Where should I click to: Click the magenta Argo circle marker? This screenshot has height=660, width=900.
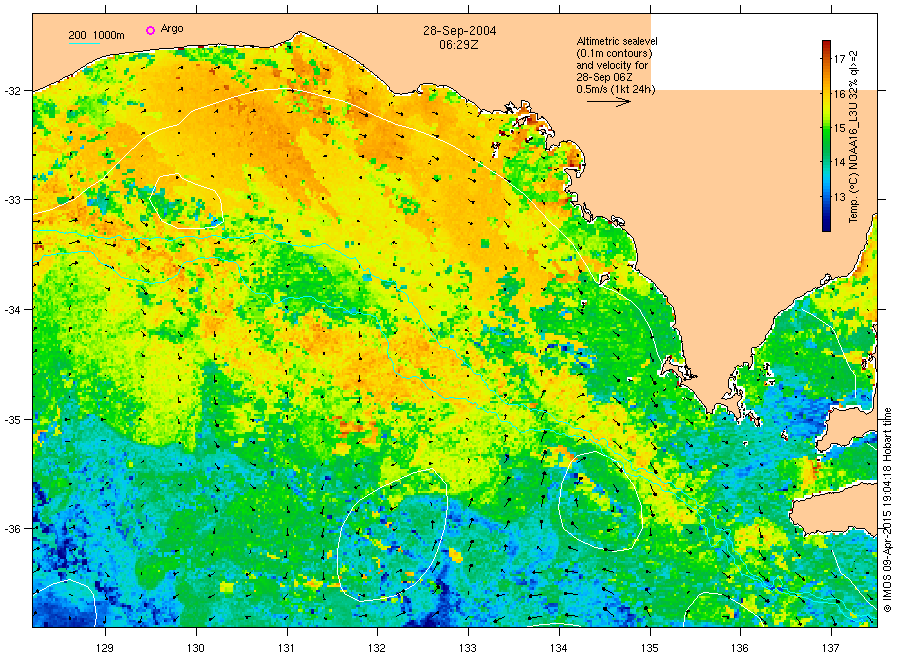(x=150, y=30)
